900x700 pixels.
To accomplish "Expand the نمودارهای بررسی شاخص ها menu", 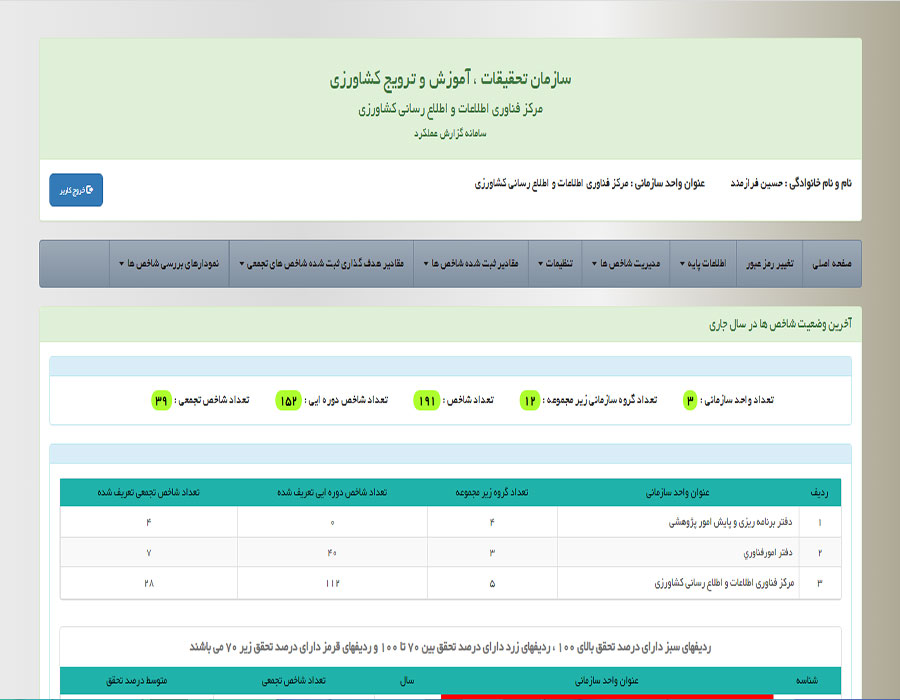I will [x=169, y=263].
